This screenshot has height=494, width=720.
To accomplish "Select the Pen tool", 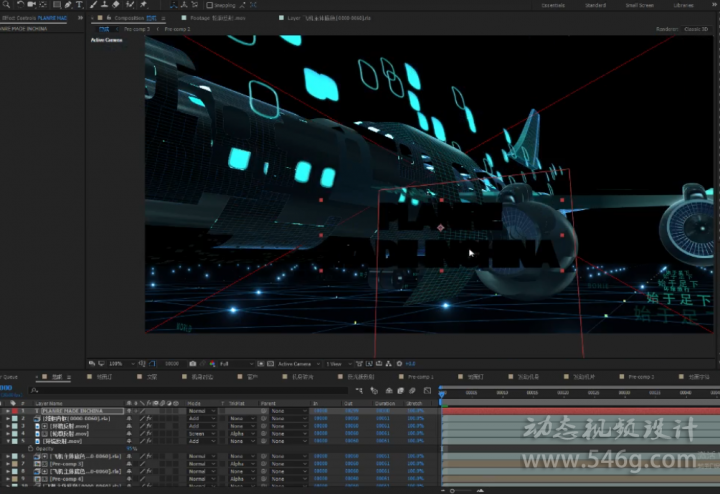I will tap(68, 5).
